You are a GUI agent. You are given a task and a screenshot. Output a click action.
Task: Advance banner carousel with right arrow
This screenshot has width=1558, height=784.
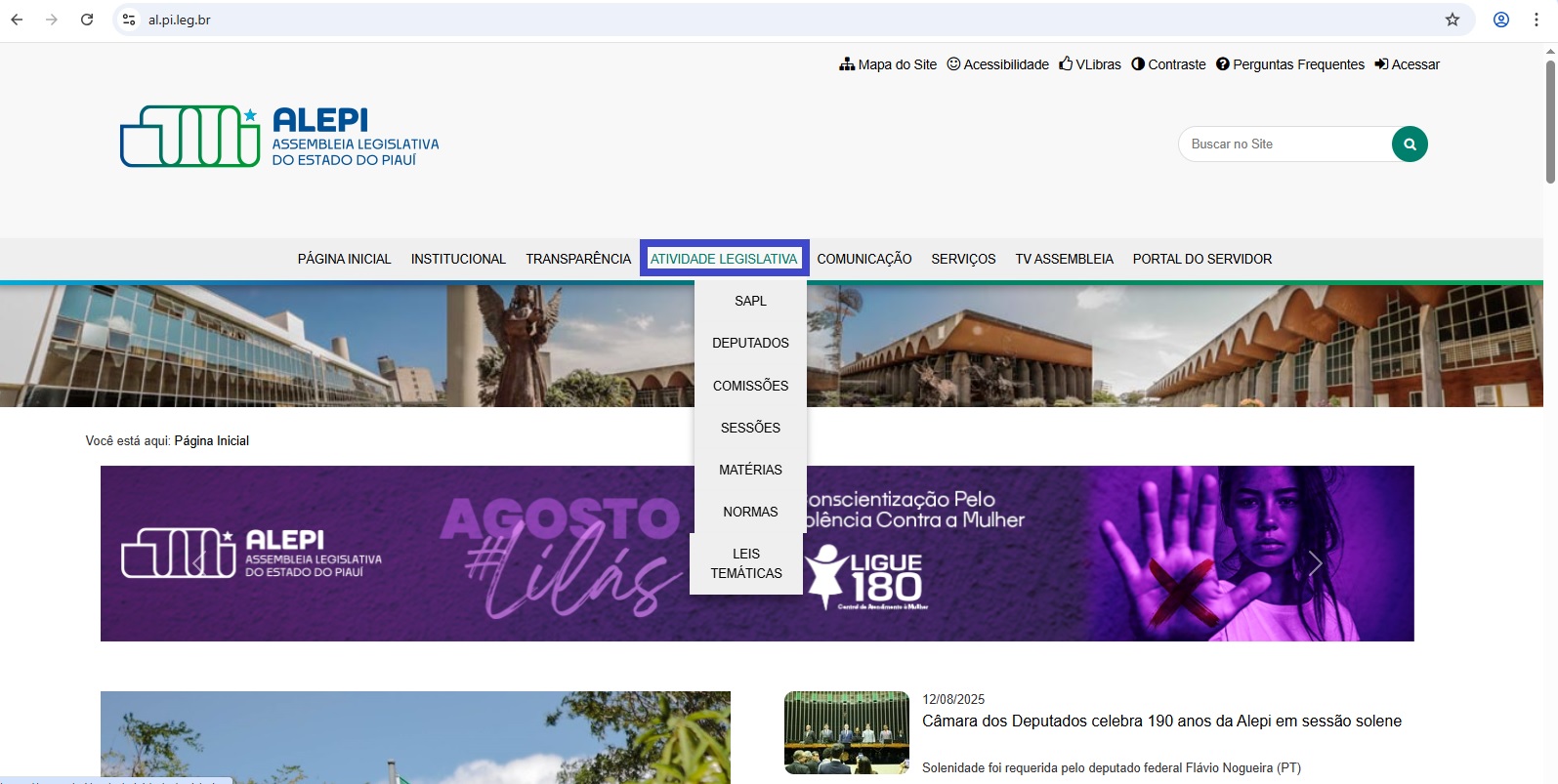point(1314,563)
